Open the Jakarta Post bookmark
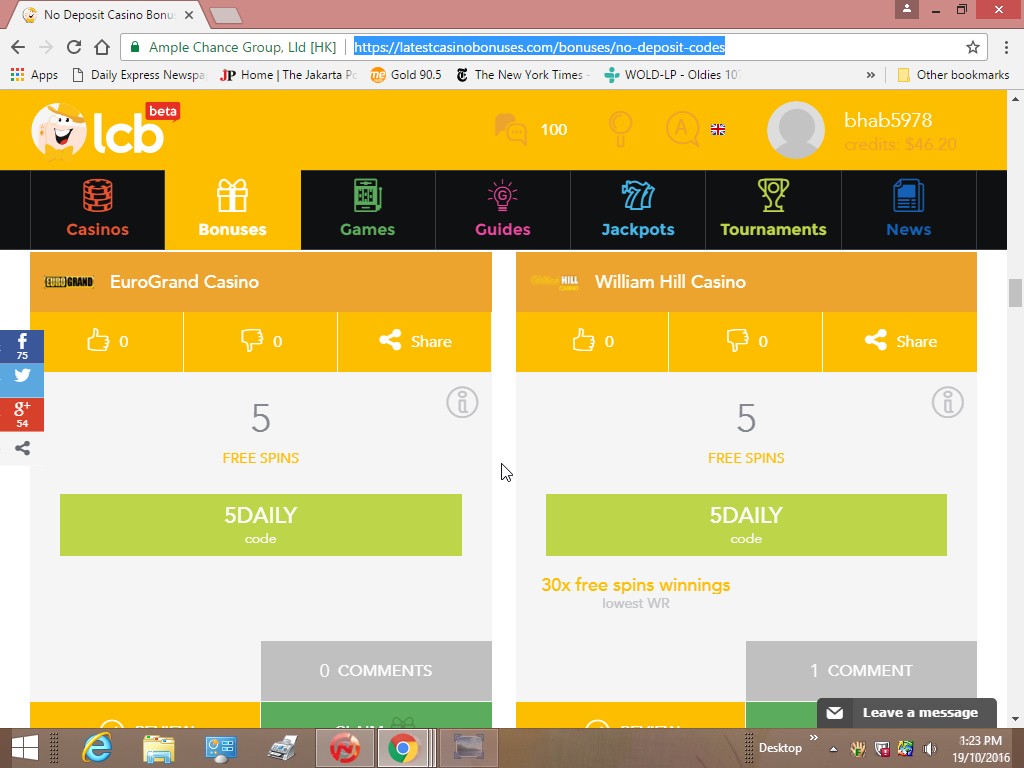 pos(288,75)
